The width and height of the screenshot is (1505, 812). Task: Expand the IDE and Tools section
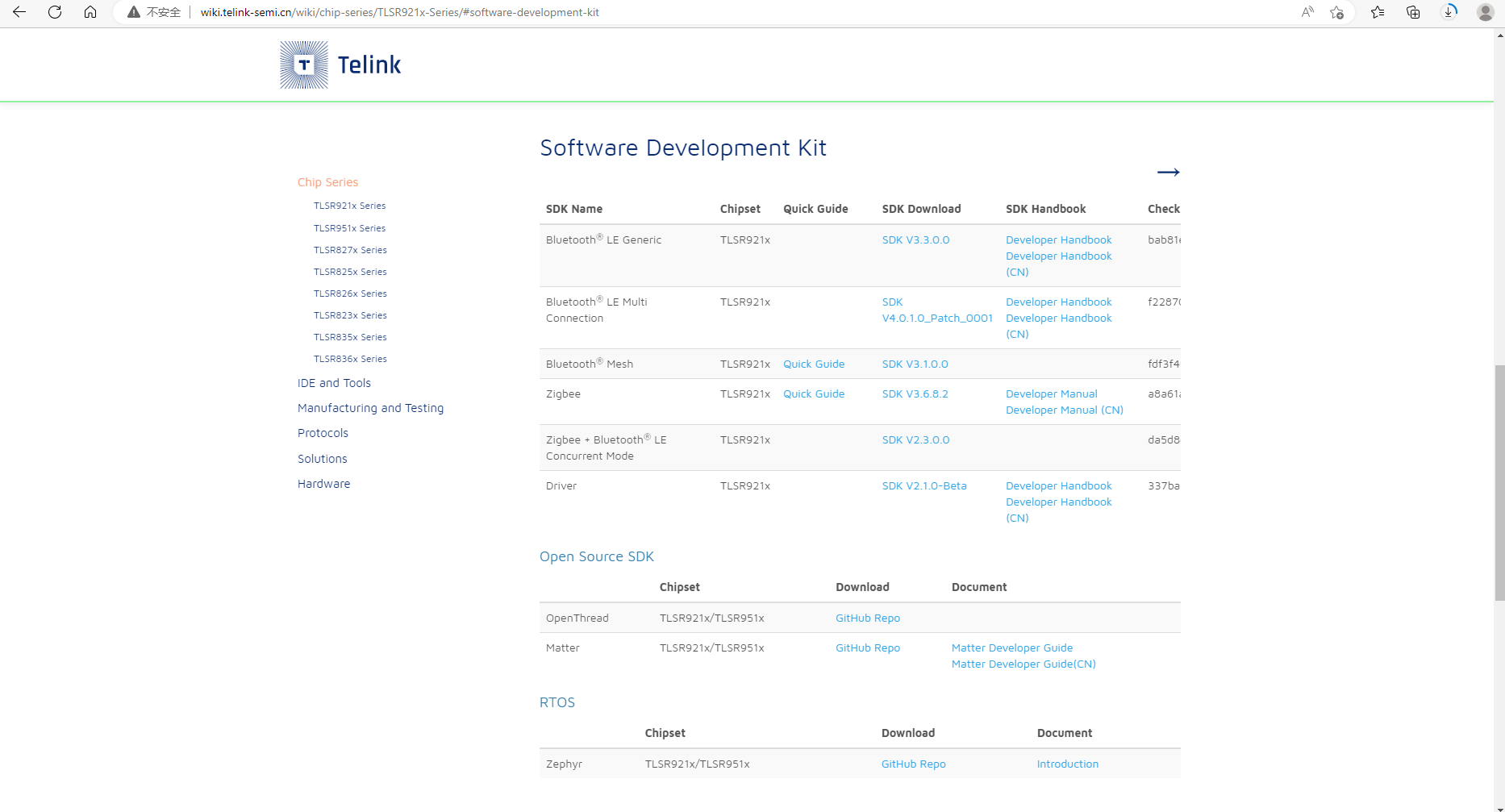pos(334,382)
